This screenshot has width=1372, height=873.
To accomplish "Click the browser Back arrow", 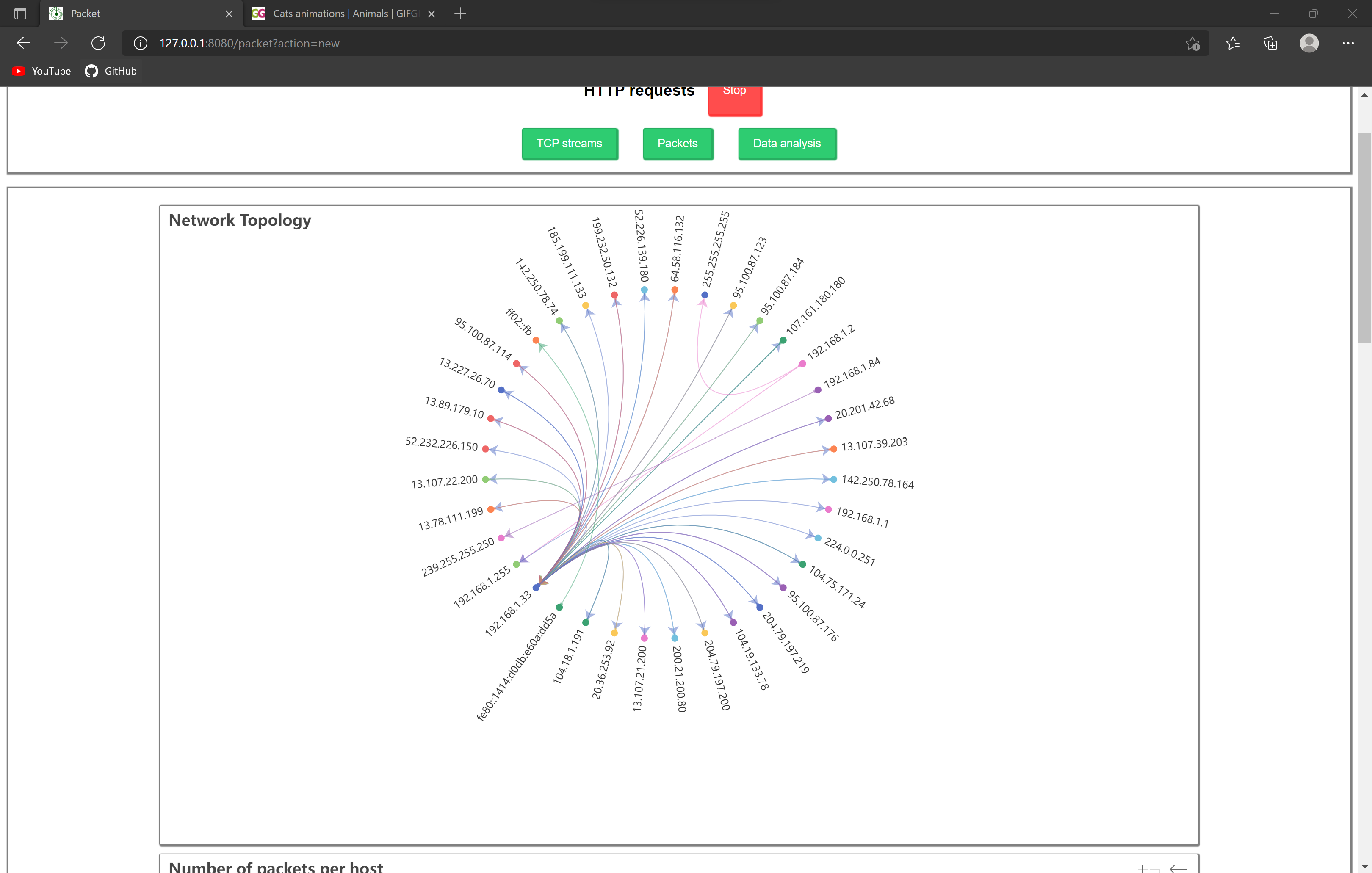I will (x=23, y=43).
